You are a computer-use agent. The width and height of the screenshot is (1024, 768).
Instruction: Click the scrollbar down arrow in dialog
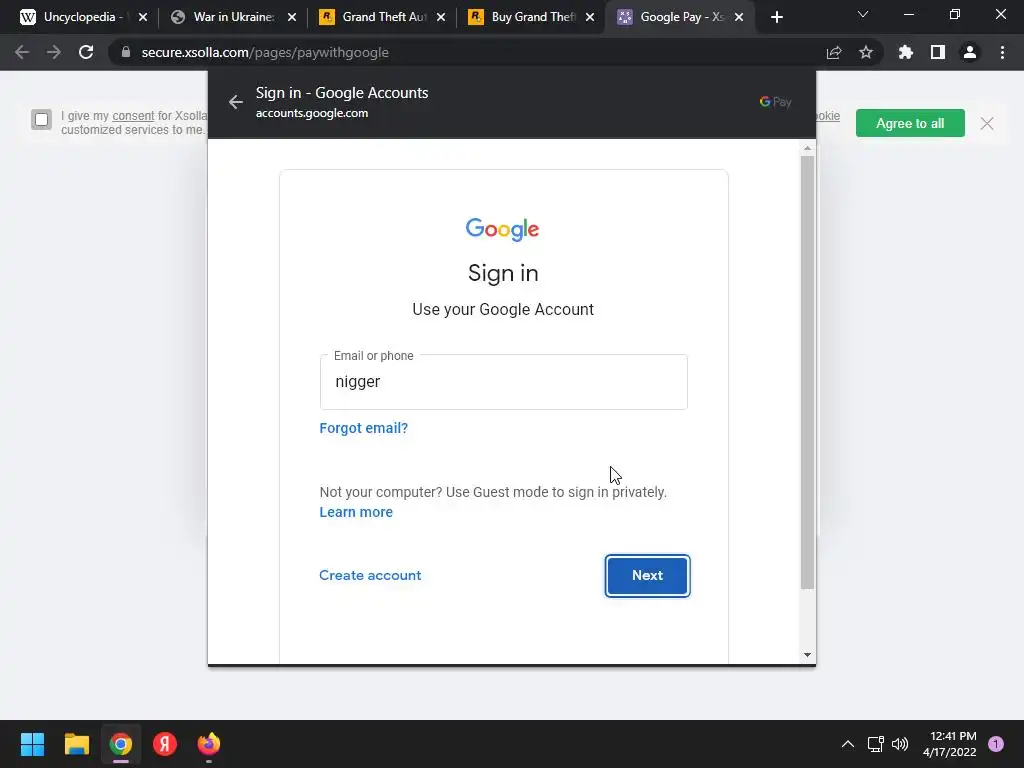pyautogui.click(x=807, y=654)
